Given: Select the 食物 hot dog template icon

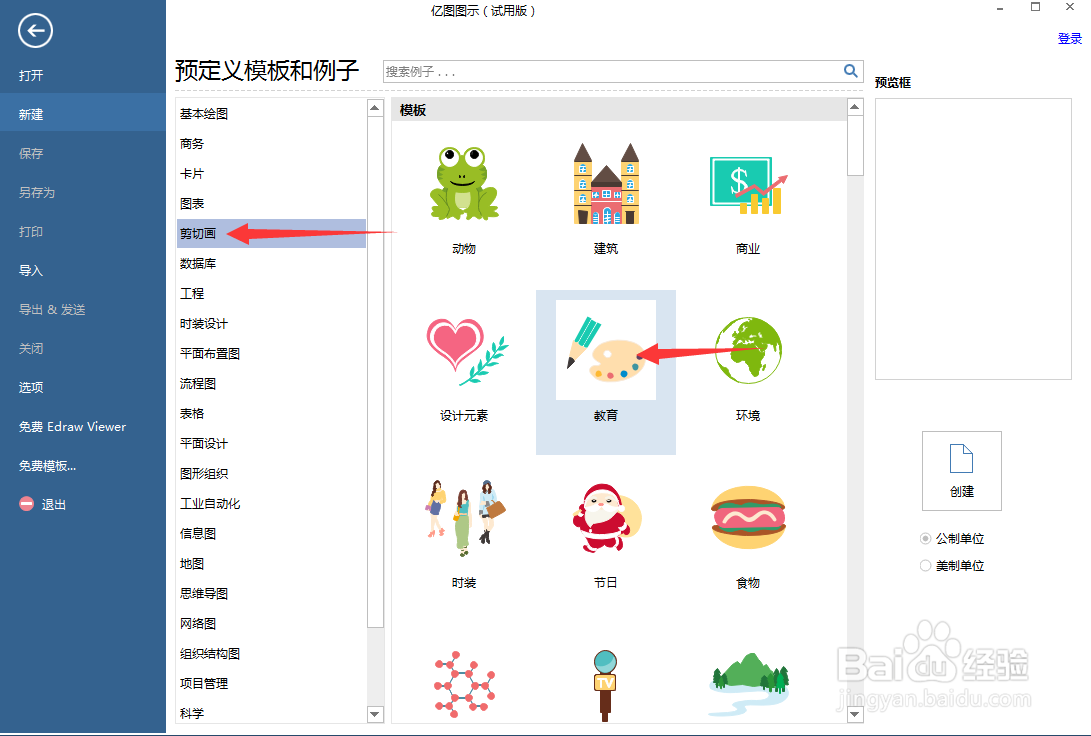Looking at the screenshot, I should pos(748,518).
